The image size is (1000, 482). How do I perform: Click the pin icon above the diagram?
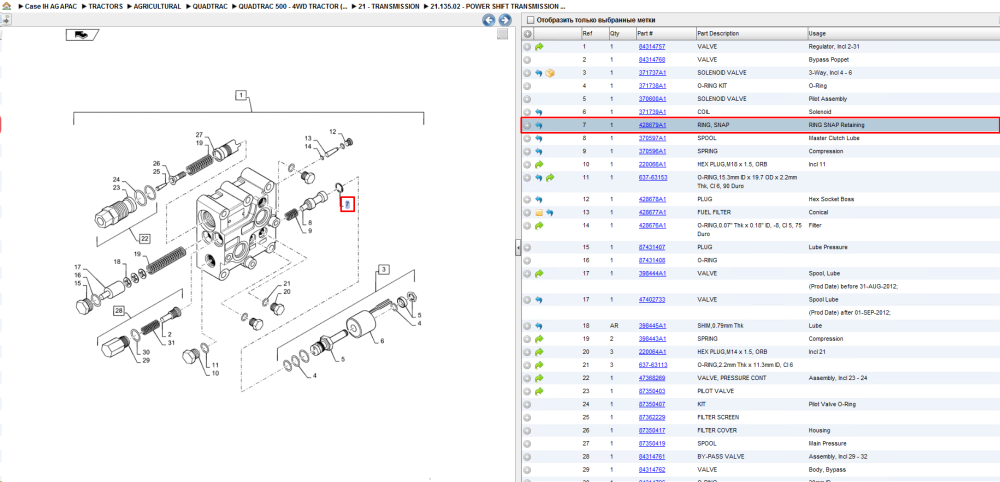[x=6, y=20]
